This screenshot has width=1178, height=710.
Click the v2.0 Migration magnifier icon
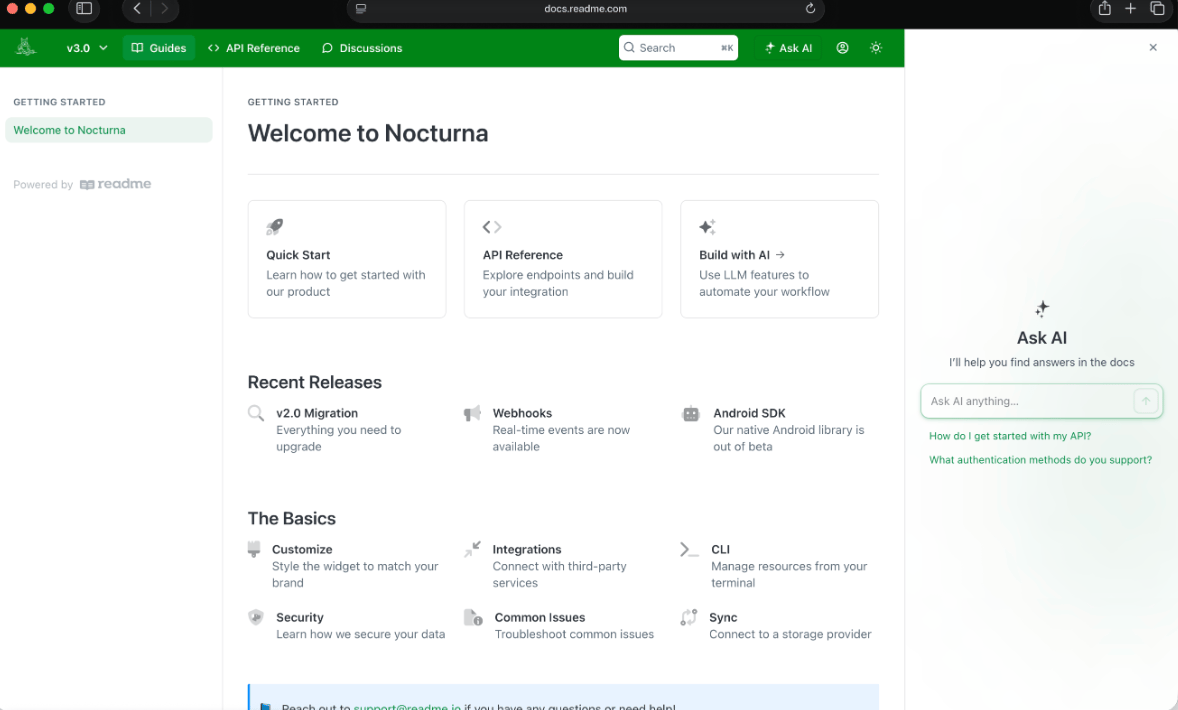pos(256,413)
